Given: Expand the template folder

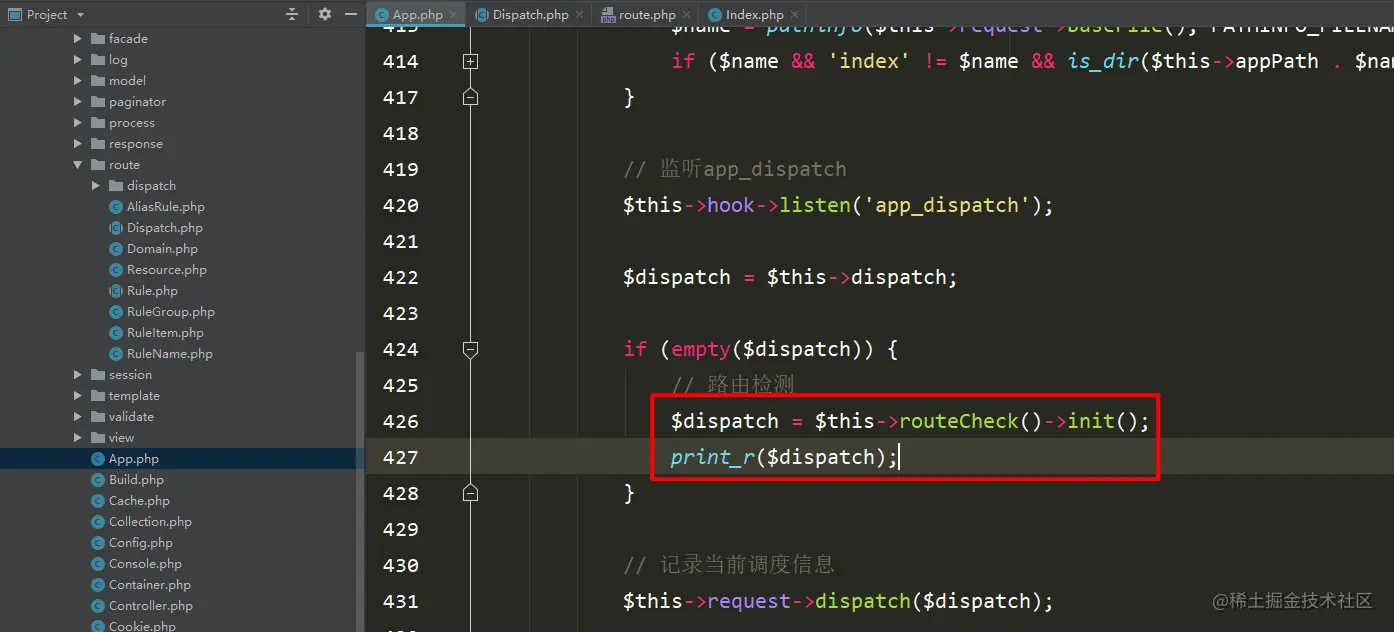Looking at the screenshot, I should point(78,396).
